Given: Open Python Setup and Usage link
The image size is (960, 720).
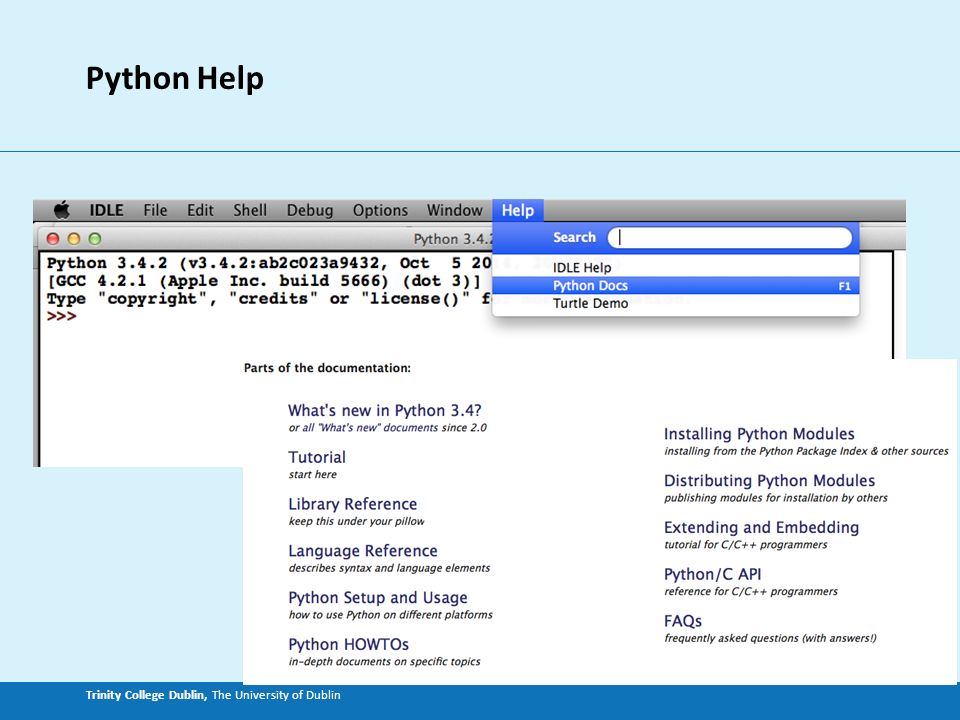Looking at the screenshot, I should coord(378,598).
